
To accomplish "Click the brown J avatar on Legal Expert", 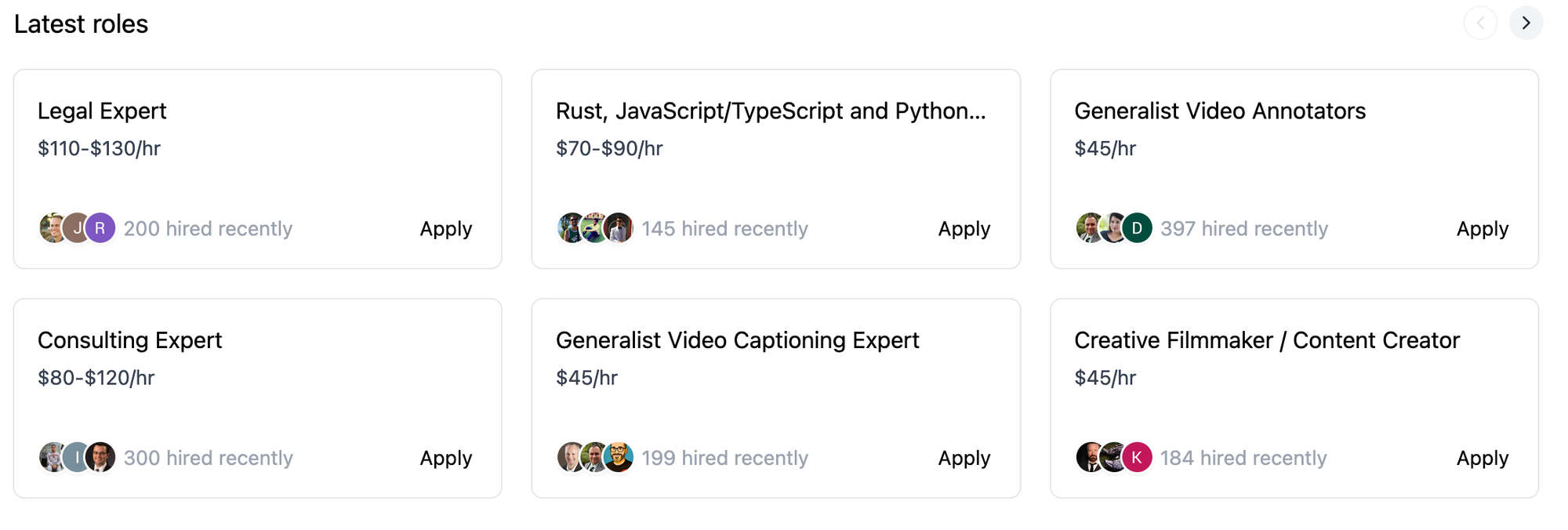I will pos(76,228).
